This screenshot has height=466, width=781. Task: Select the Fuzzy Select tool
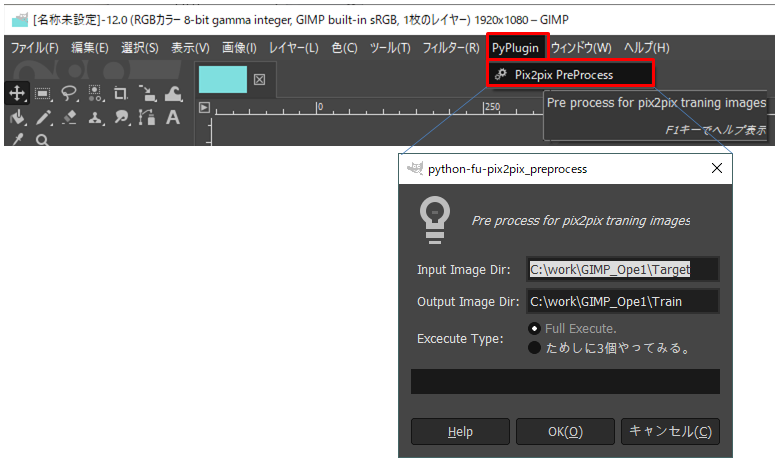[x=95, y=93]
